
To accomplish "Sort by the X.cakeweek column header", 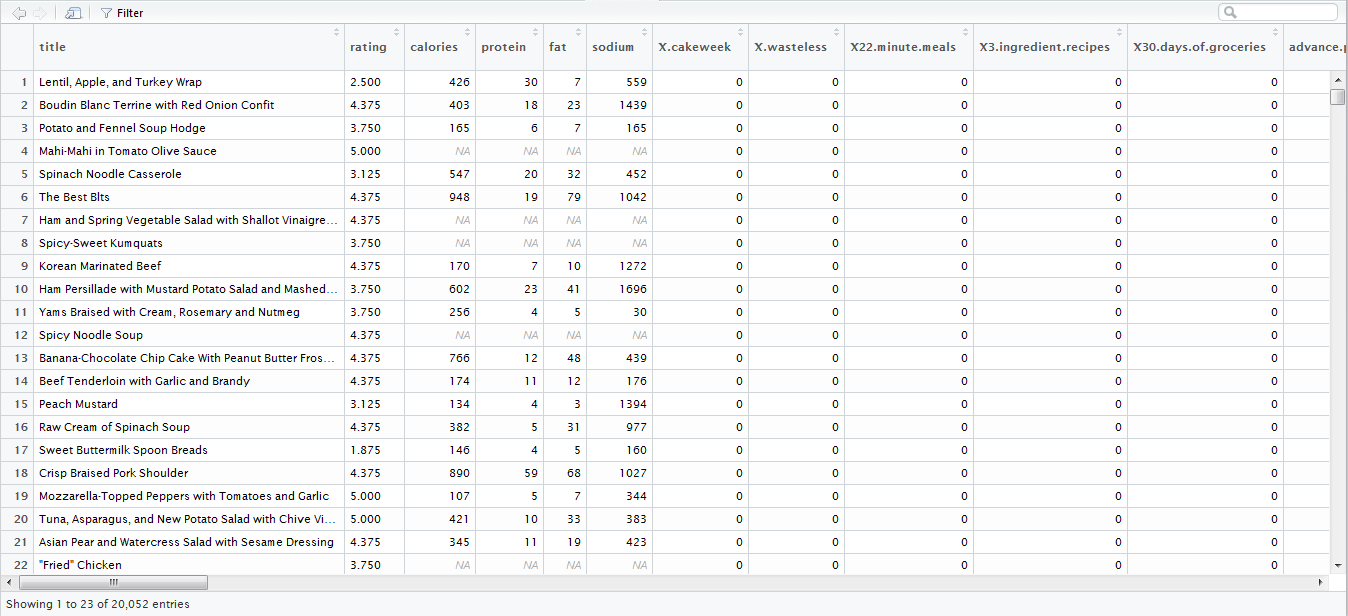I will pos(701,47).
